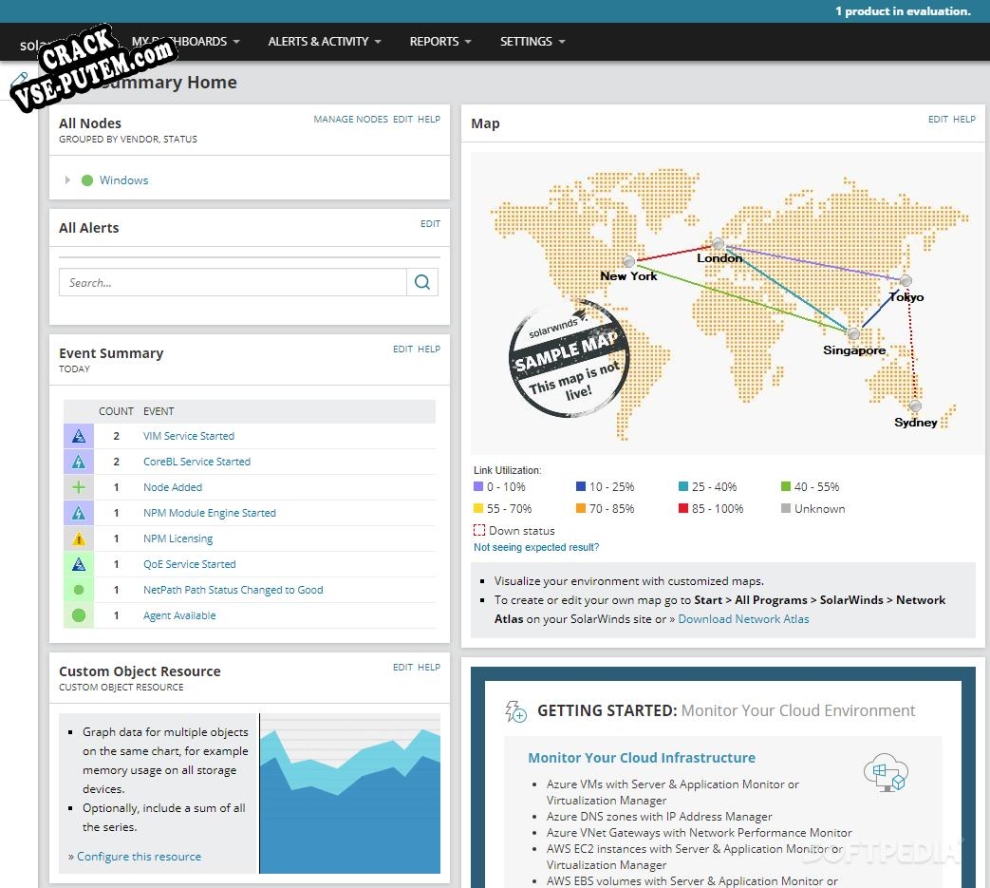Screen dimensions: 990x888
Task: Click Manage Nodes in All Nodes panel
Action: point(350,119)
